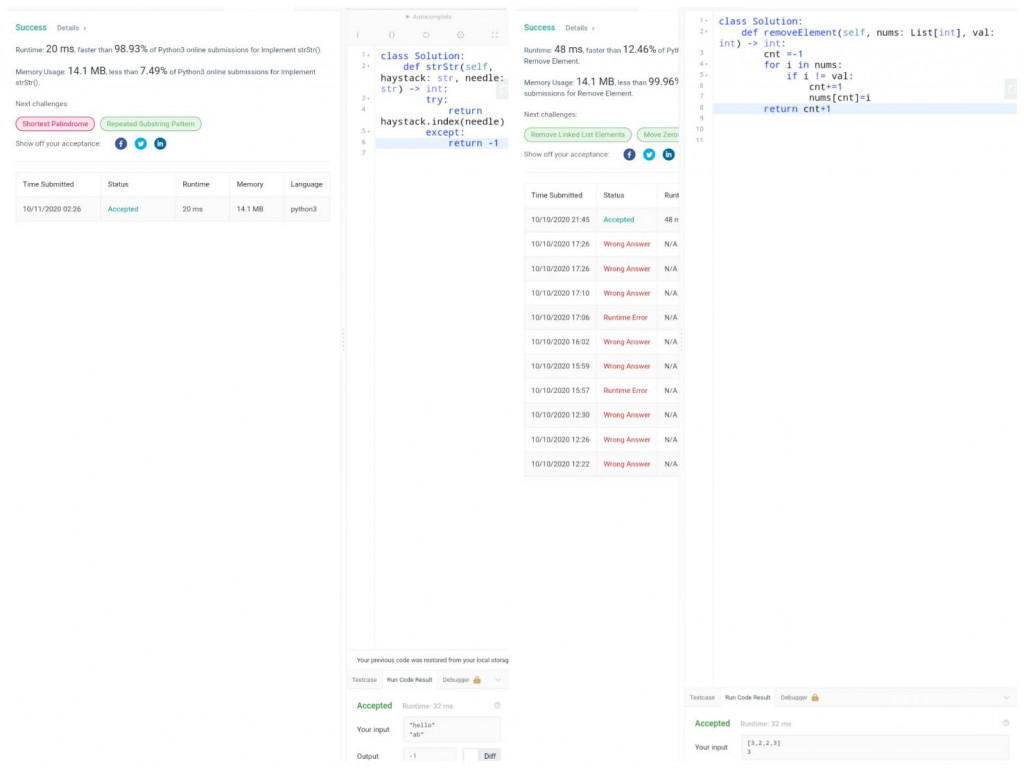Open Move Zeroes challenge tag
The width and height of the screenshot is (1024, 768).
coord(658,135)
